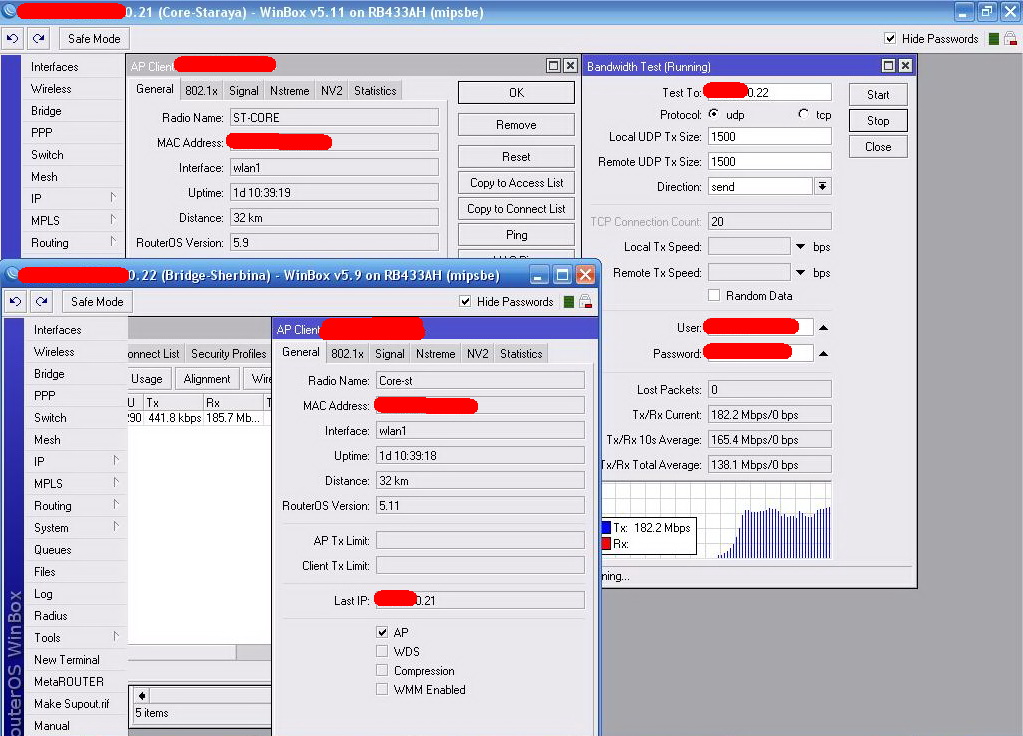
Task: Enable the Random Data checkbox
Action: click(x=714, y=296)
